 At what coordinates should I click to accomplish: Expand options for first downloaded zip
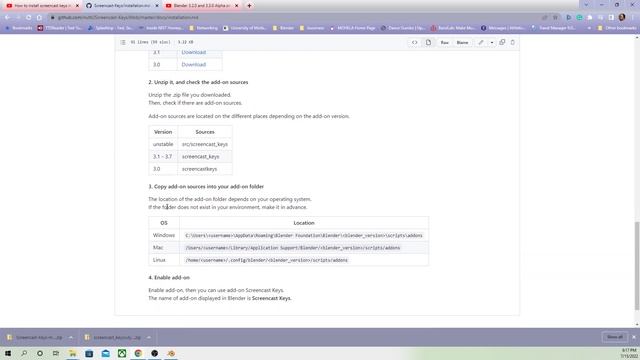pos(71,338)
